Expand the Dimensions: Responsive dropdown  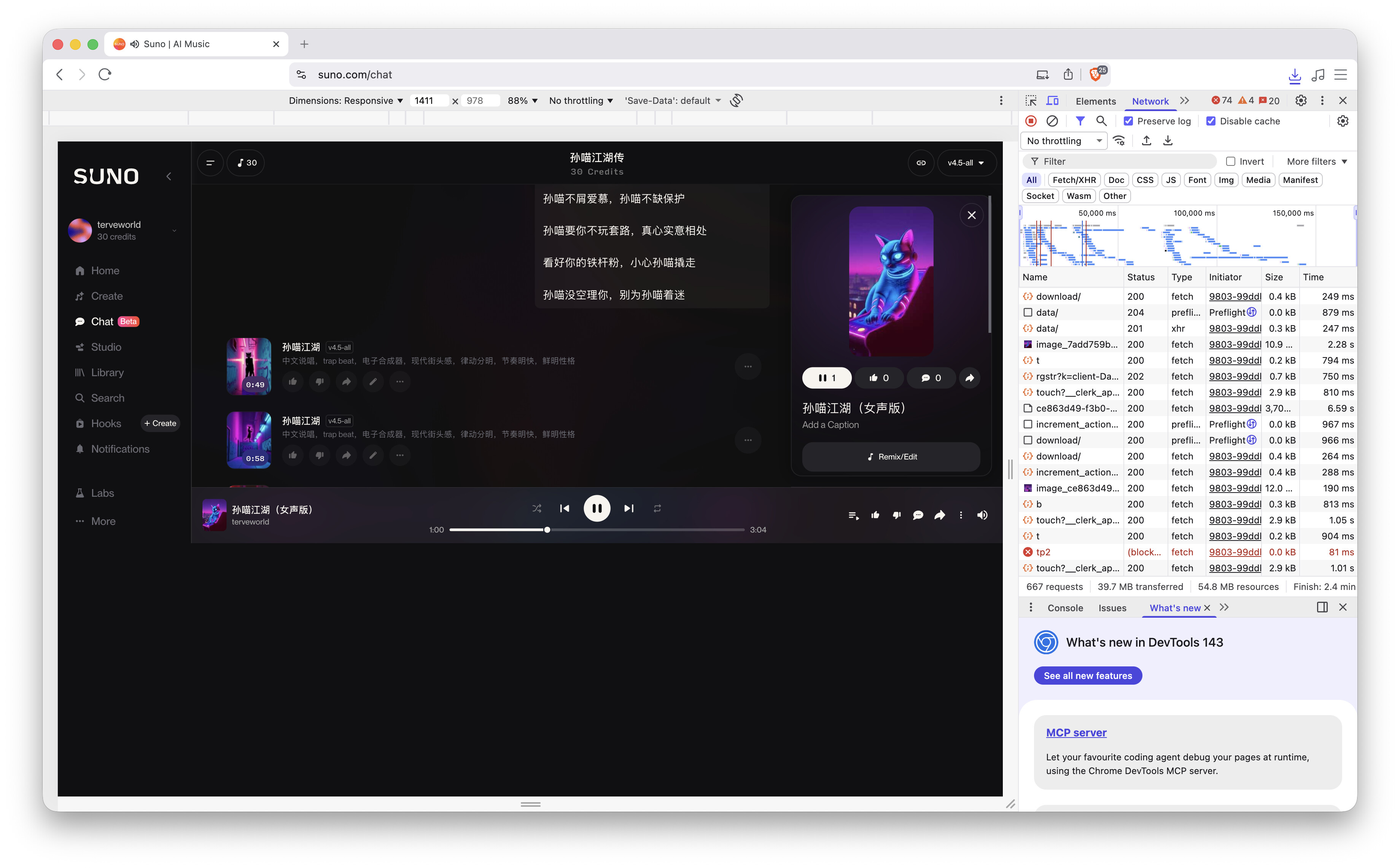[x=345, y=100]
